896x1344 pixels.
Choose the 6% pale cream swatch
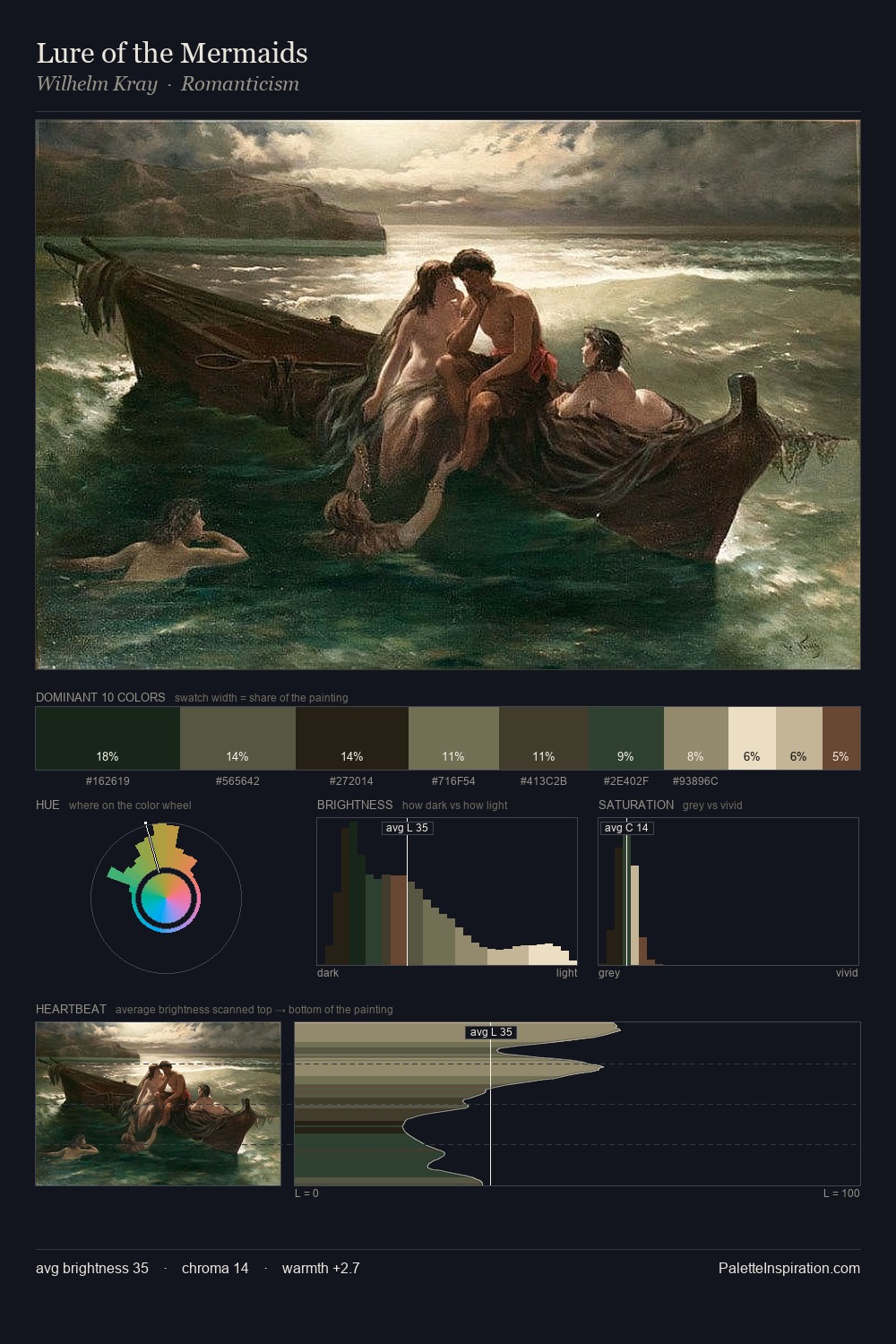tap(752, 738)
